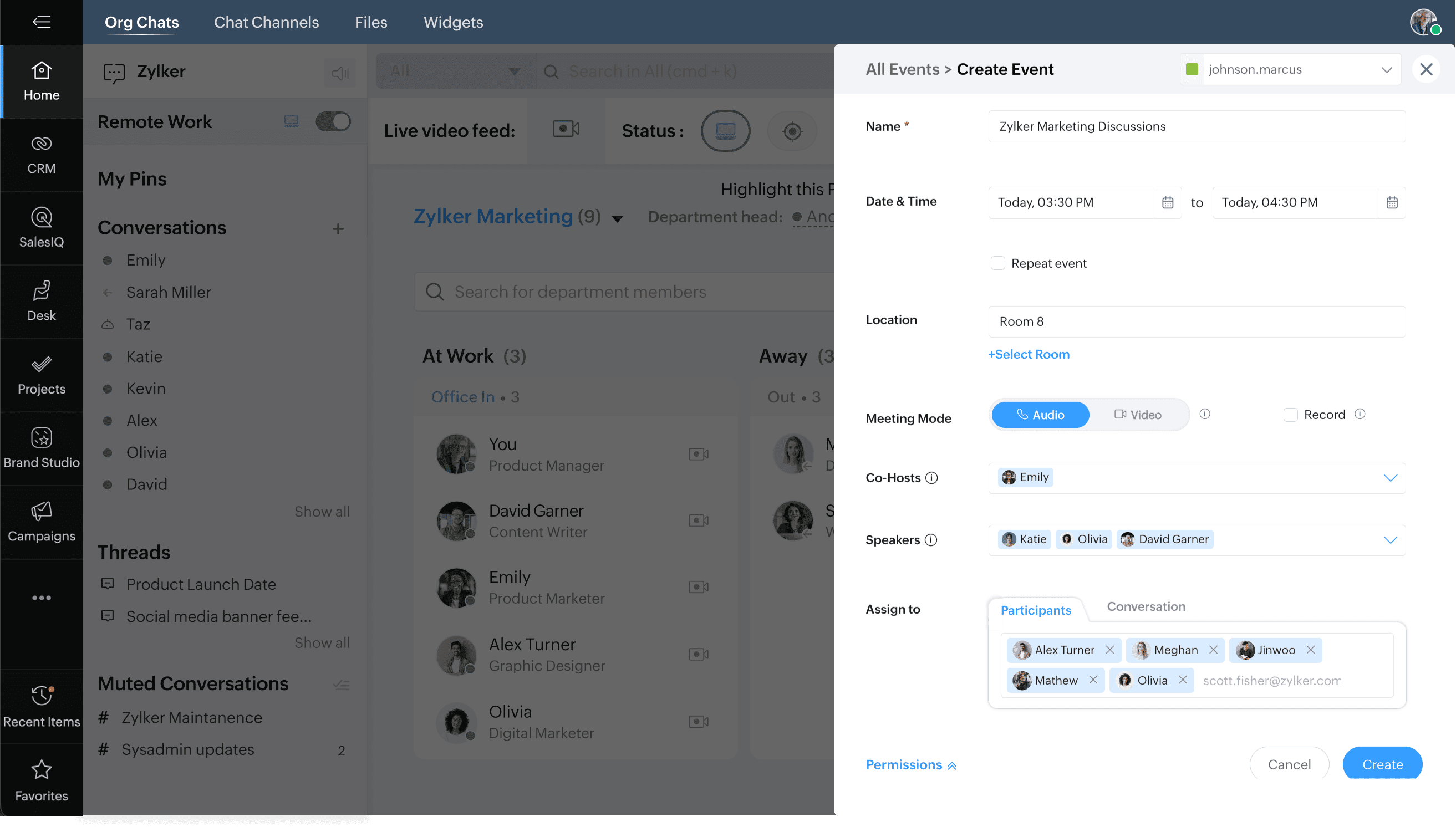Expand the Speakers dropdown arrow
This screenshot has width=1456, height=827.
coord(1389,539)
